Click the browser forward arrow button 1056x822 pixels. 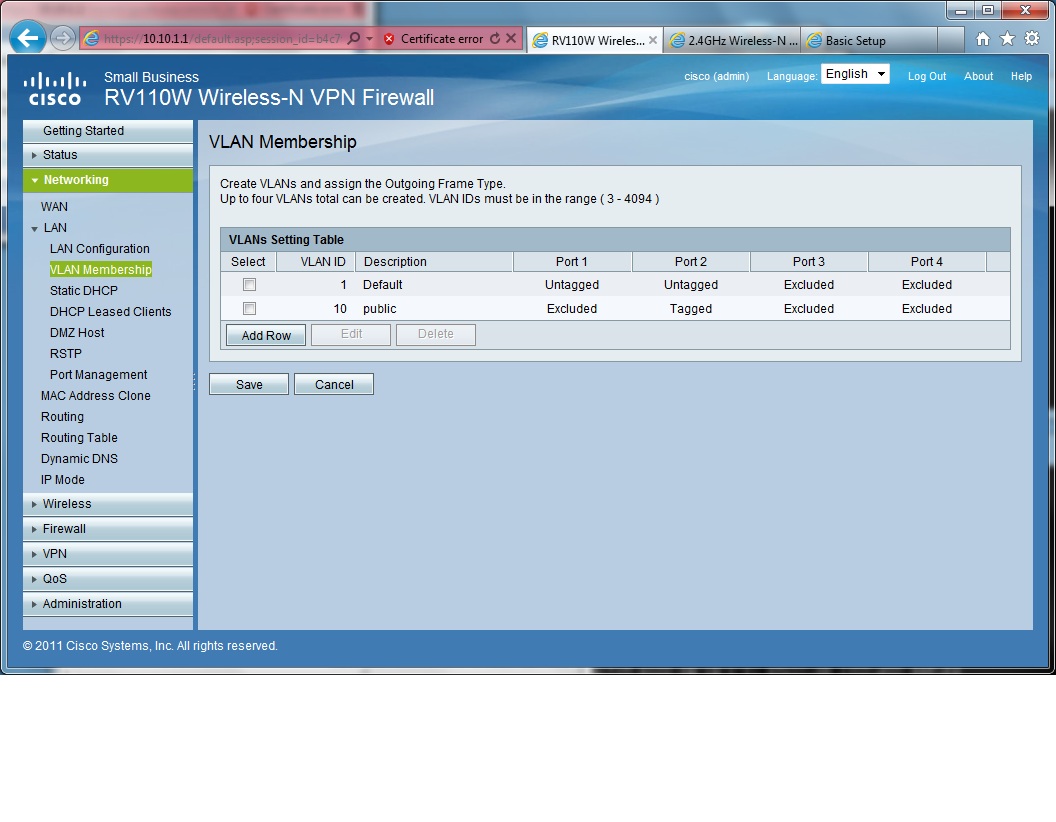tap(63, 38)
